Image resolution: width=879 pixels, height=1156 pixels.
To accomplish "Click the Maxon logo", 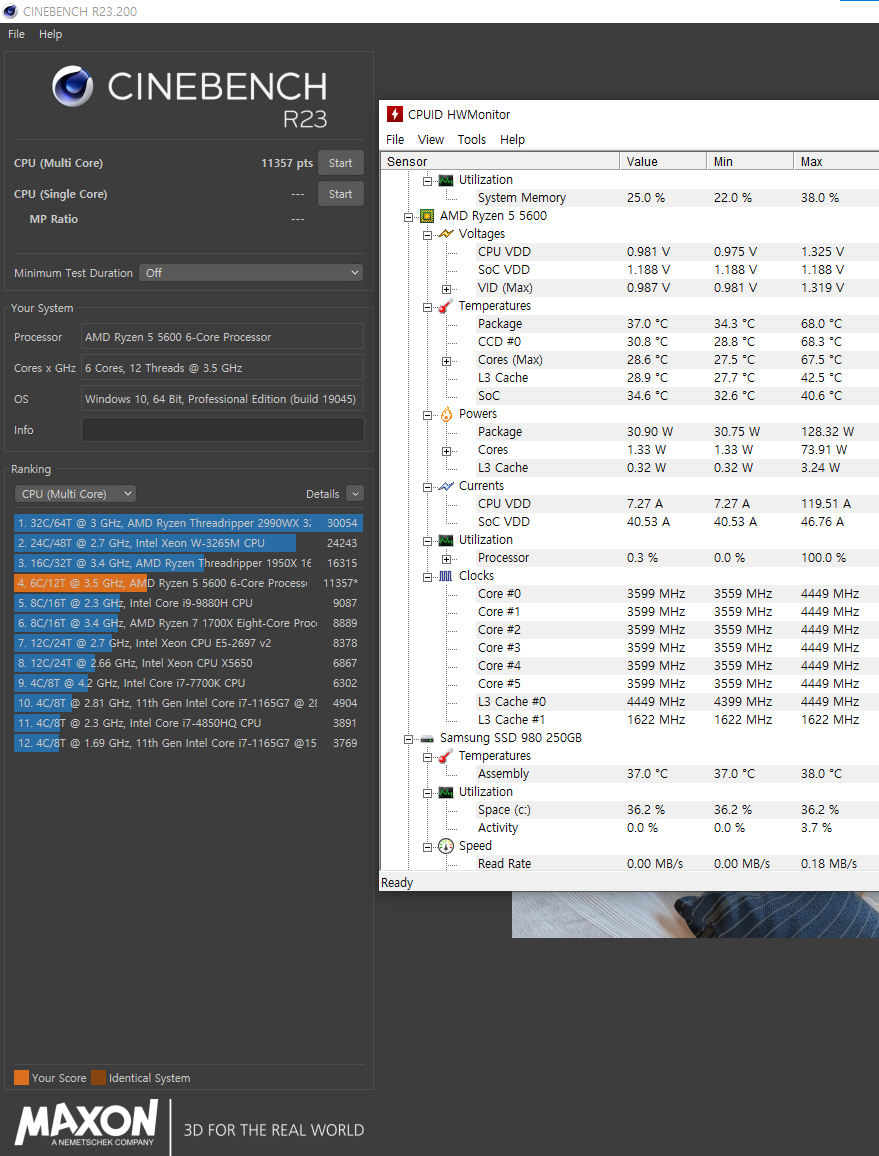I will pyautogui.click(x=86, y=1123).
